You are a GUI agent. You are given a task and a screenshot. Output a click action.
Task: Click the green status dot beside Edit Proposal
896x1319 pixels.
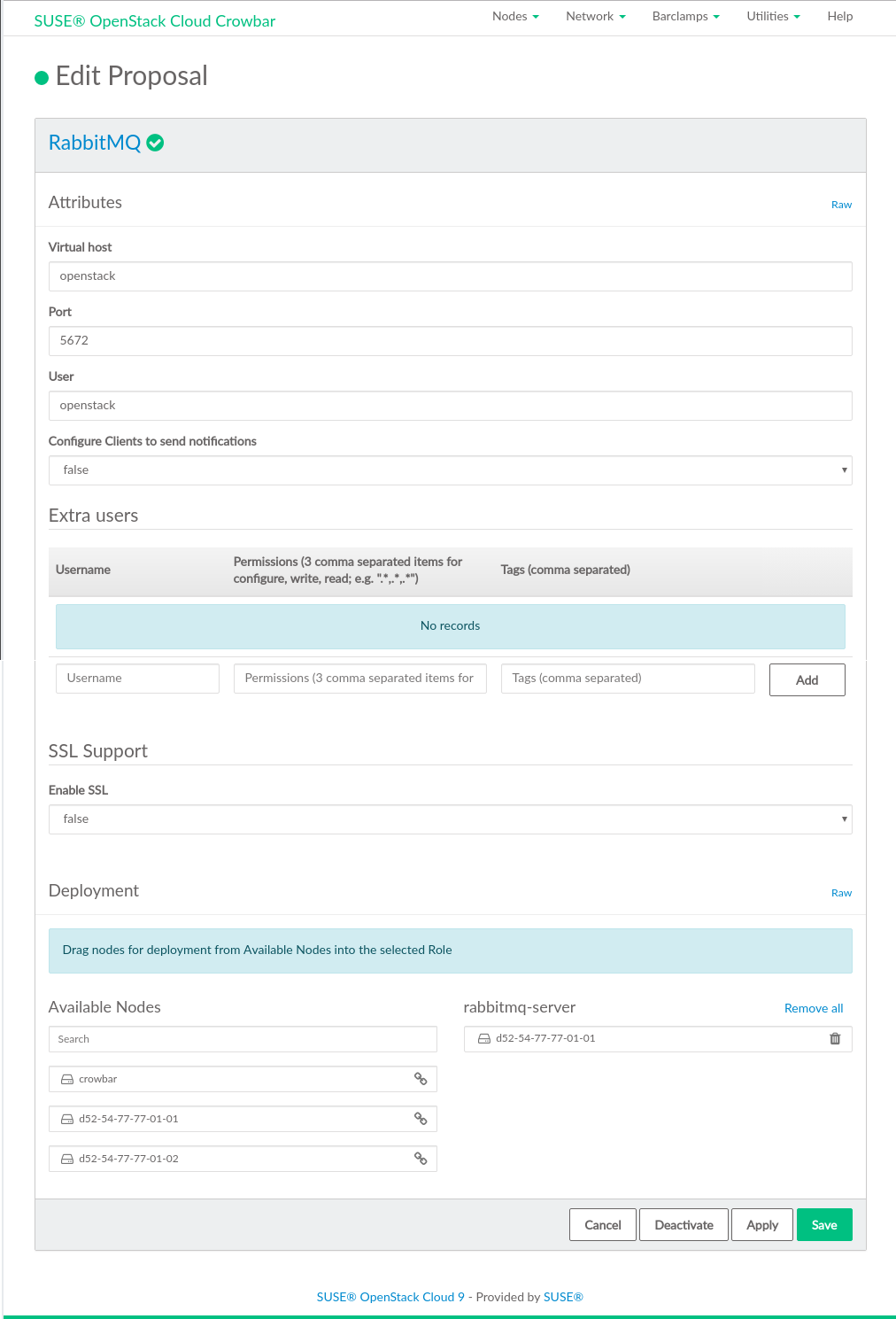pyautogui.click(x=41, y=78)
